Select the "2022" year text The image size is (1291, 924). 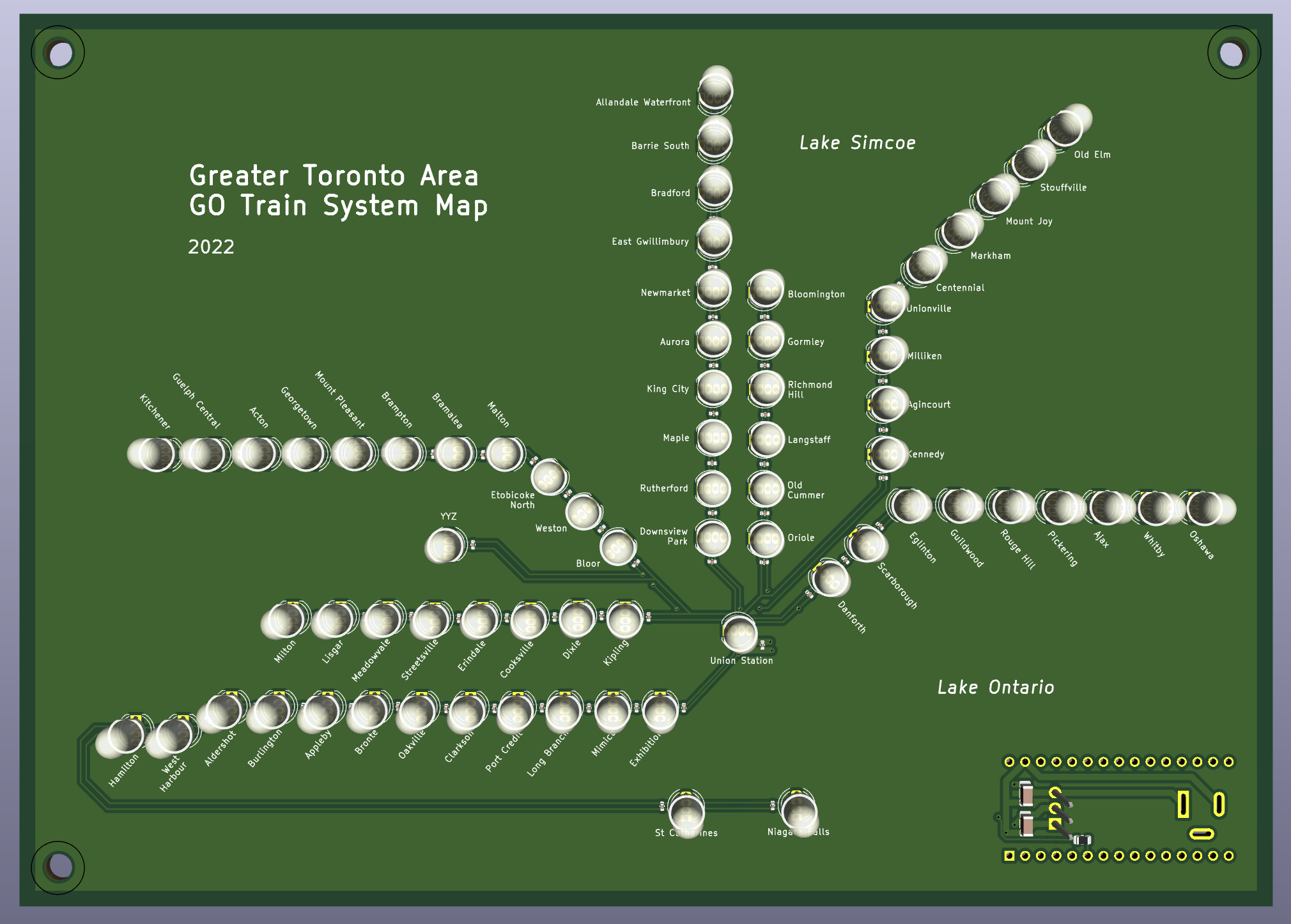click(x=211, y=247)
